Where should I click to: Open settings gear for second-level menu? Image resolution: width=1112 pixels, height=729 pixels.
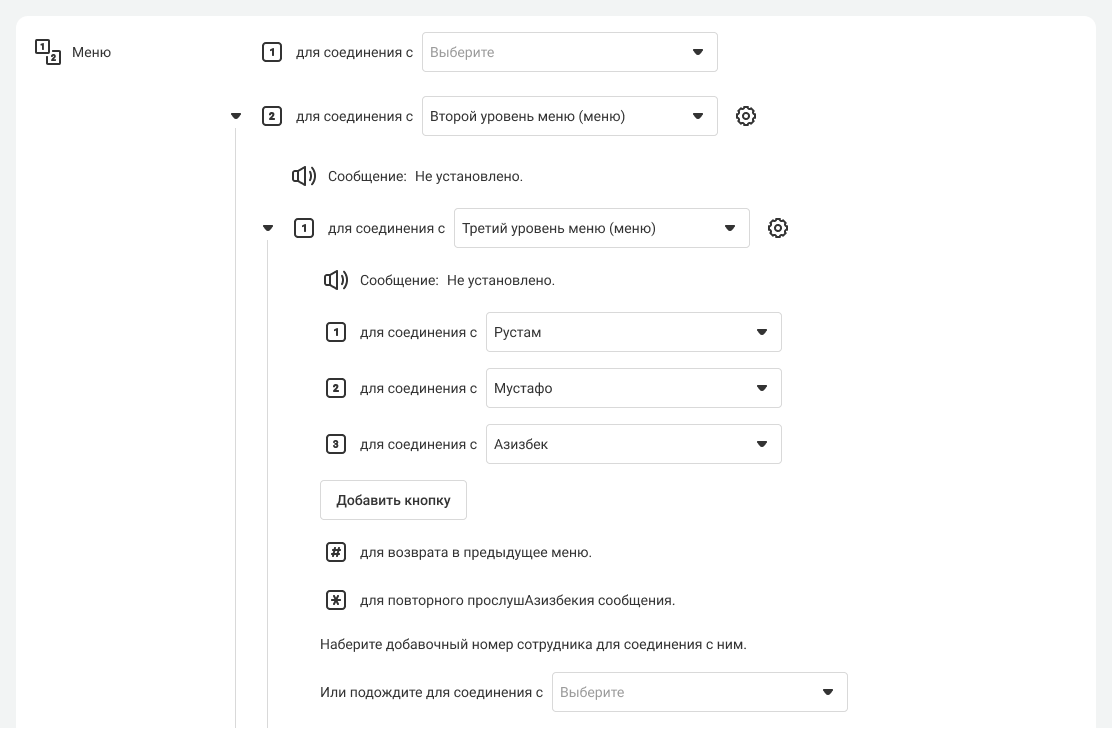(746, 116)
